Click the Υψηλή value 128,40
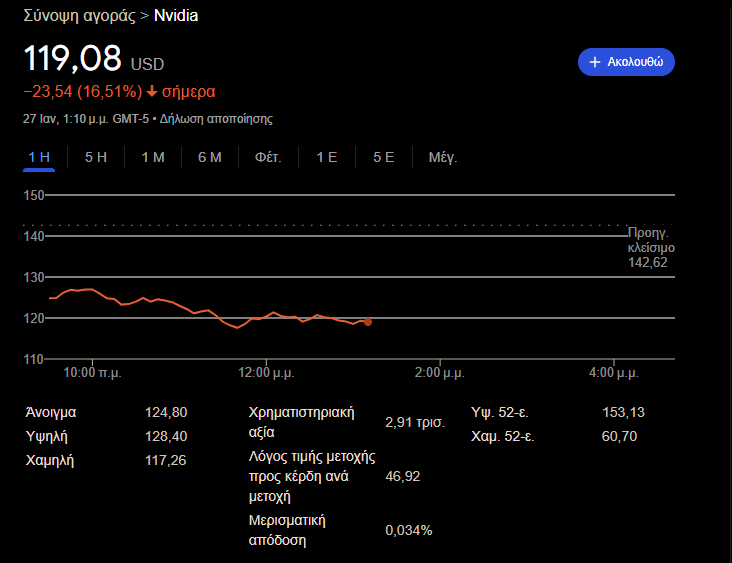732x563 pixels. click(x=166, y=436)
